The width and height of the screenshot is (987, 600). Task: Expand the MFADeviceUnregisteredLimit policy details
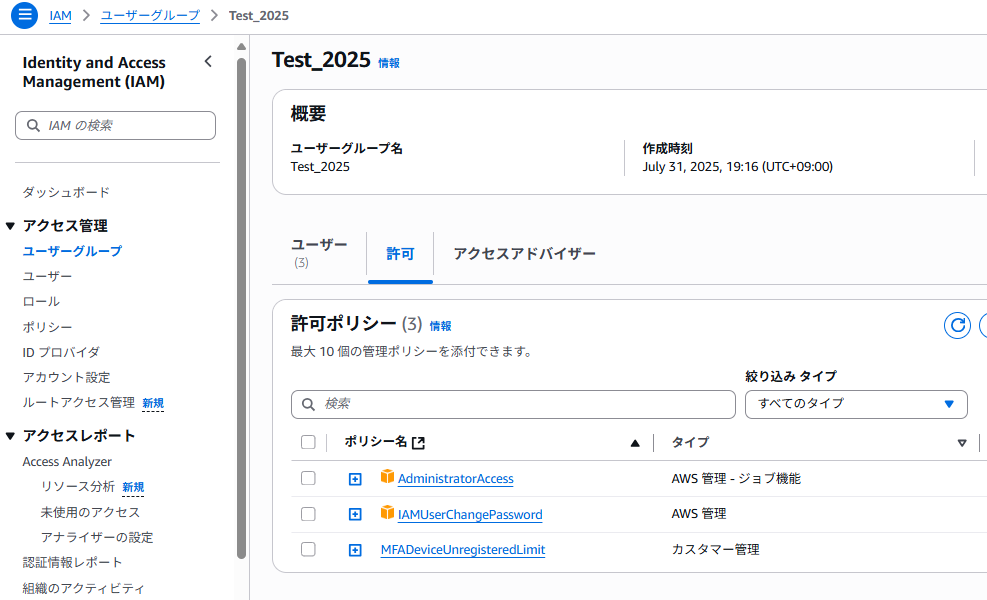[x=355, y=550]
